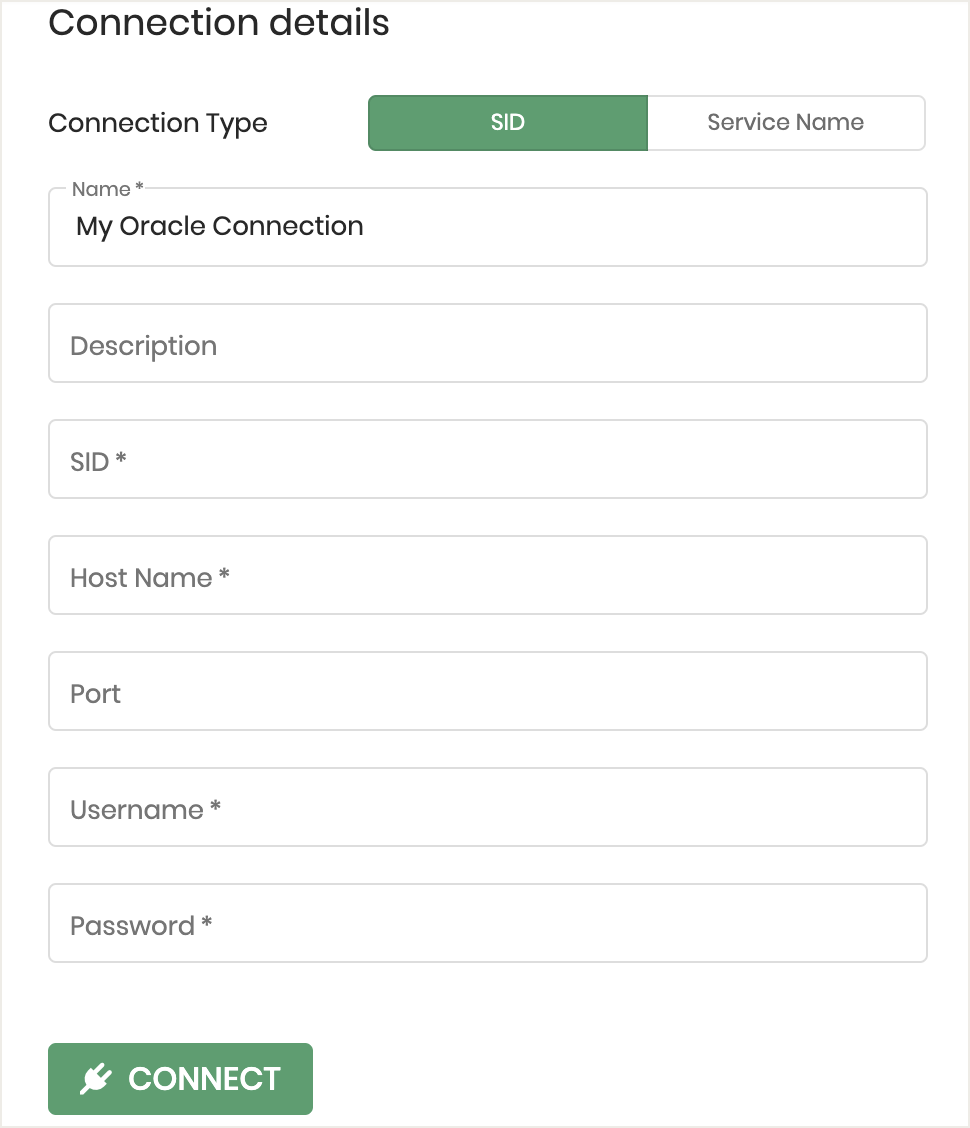970x1128 pixels.
Task: Click the Description placeholder text
Action: [x=143, y=347]
